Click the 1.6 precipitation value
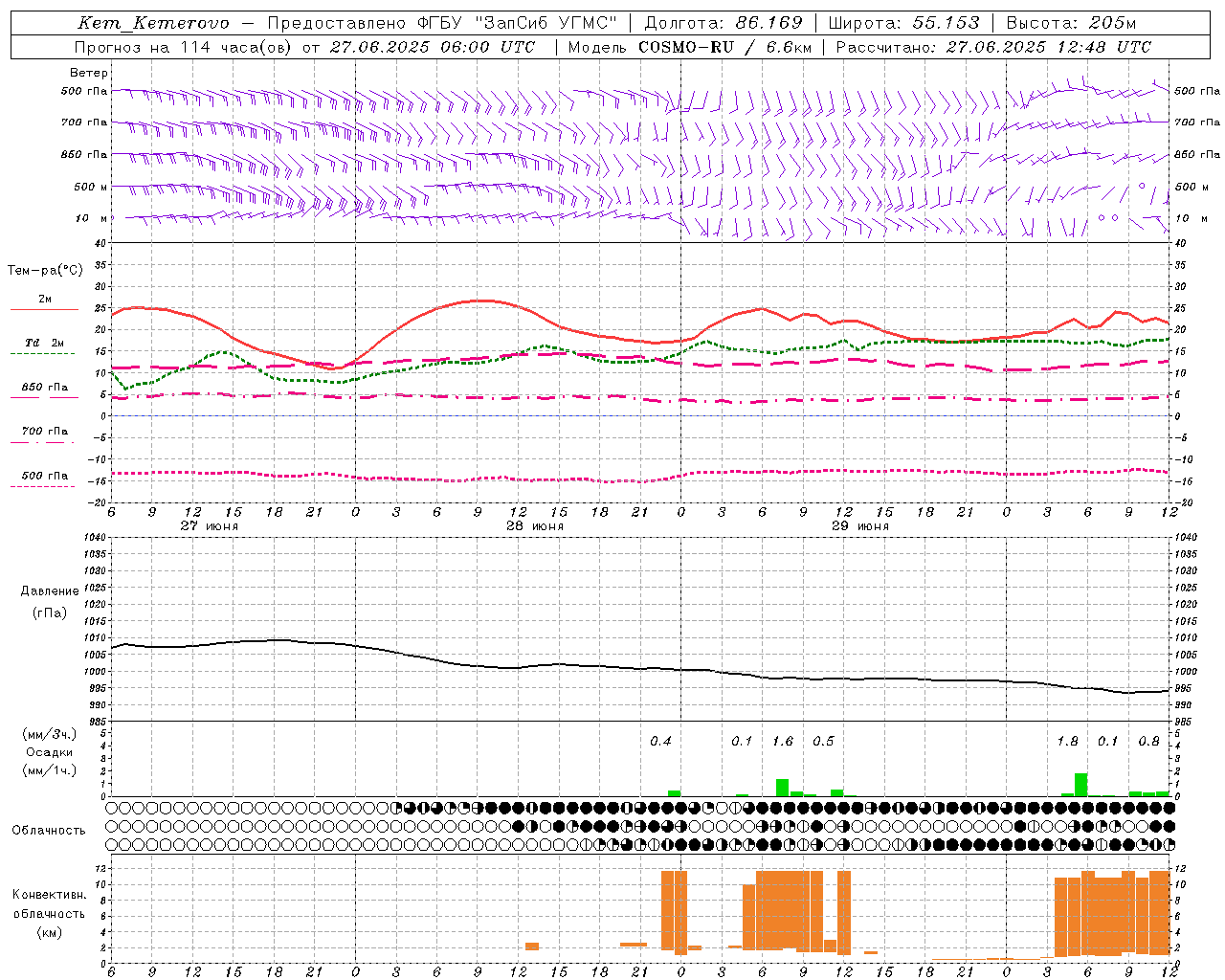1225x980 pixels. tap(783, 741)
